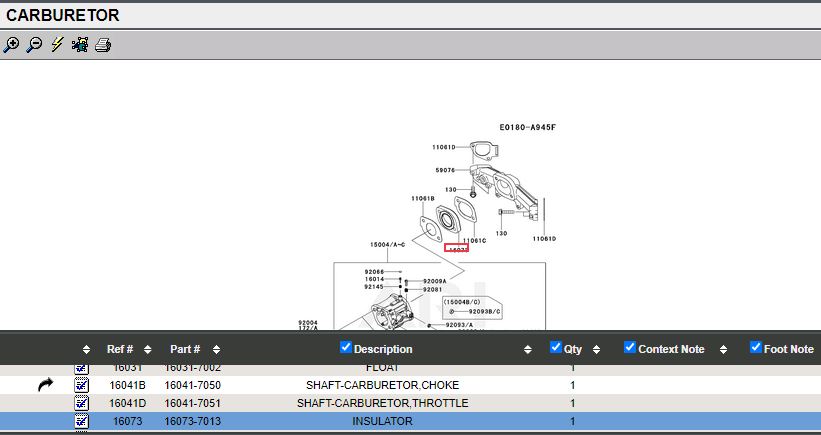Sort the table by Part # arrows
Screen dimensions: 821x435
(217, 350)
